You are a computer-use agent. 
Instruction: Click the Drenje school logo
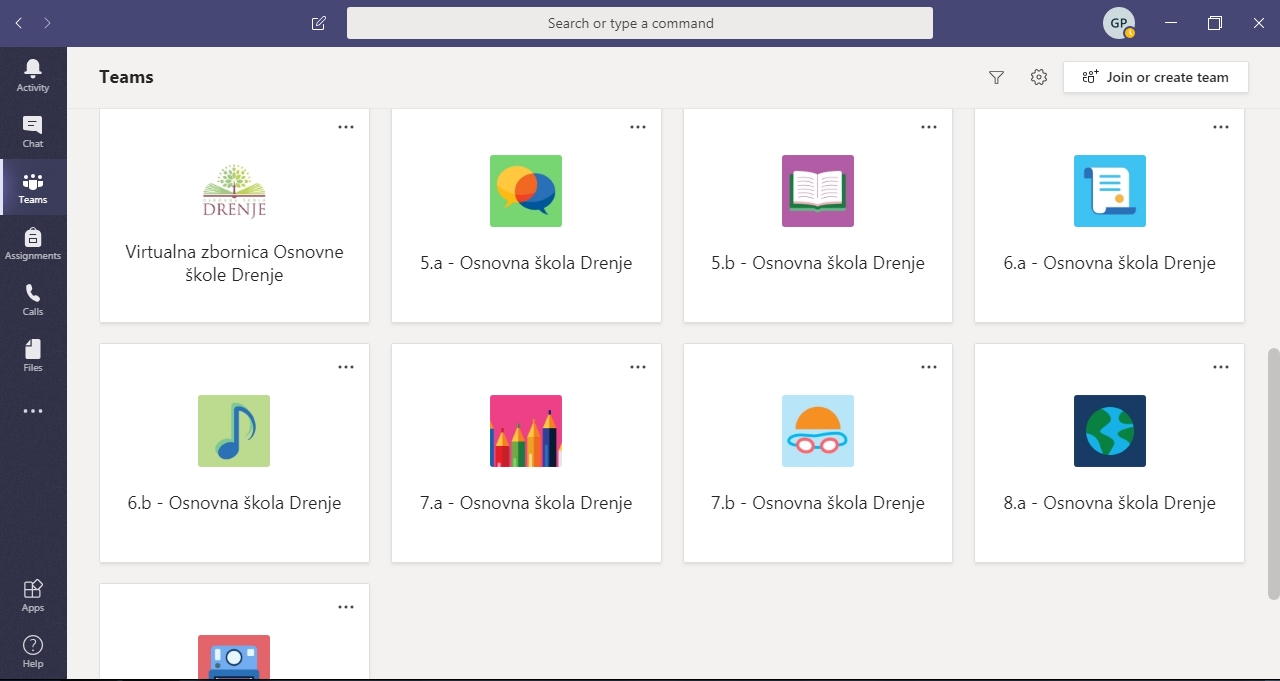point(234,191)
